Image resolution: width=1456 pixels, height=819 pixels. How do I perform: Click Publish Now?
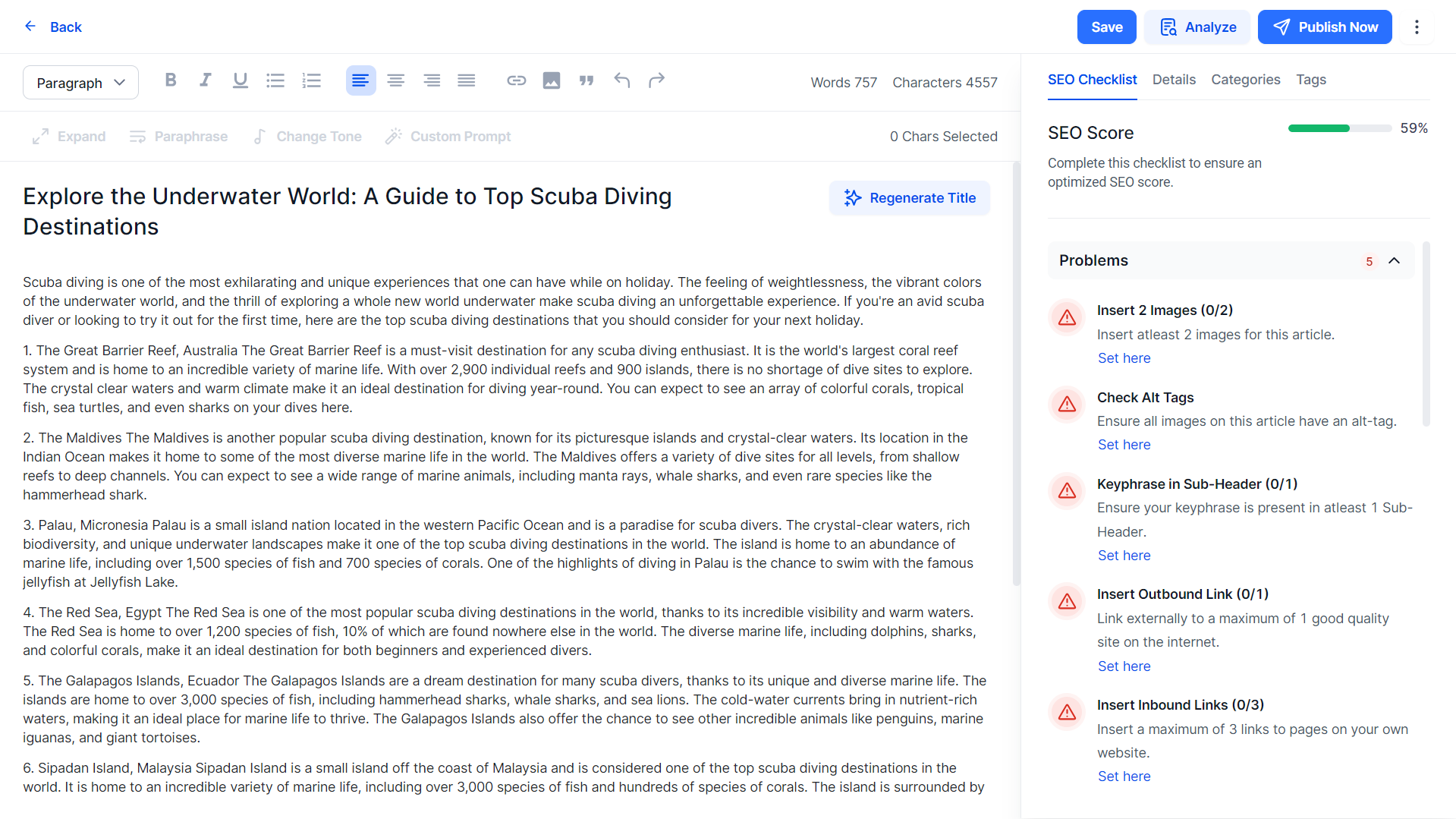tap(1325, 27)
